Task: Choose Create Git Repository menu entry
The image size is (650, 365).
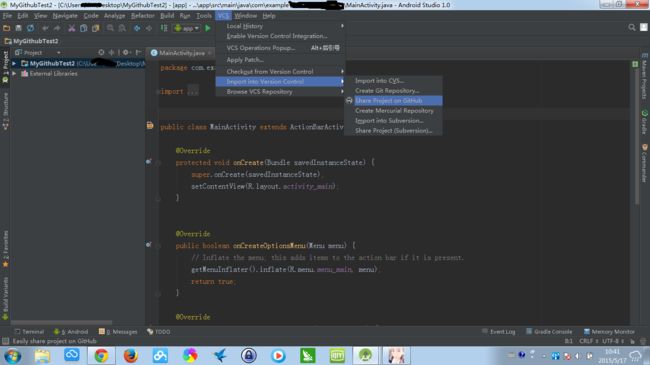Action: pyautogui.click(x=387, y=91)
